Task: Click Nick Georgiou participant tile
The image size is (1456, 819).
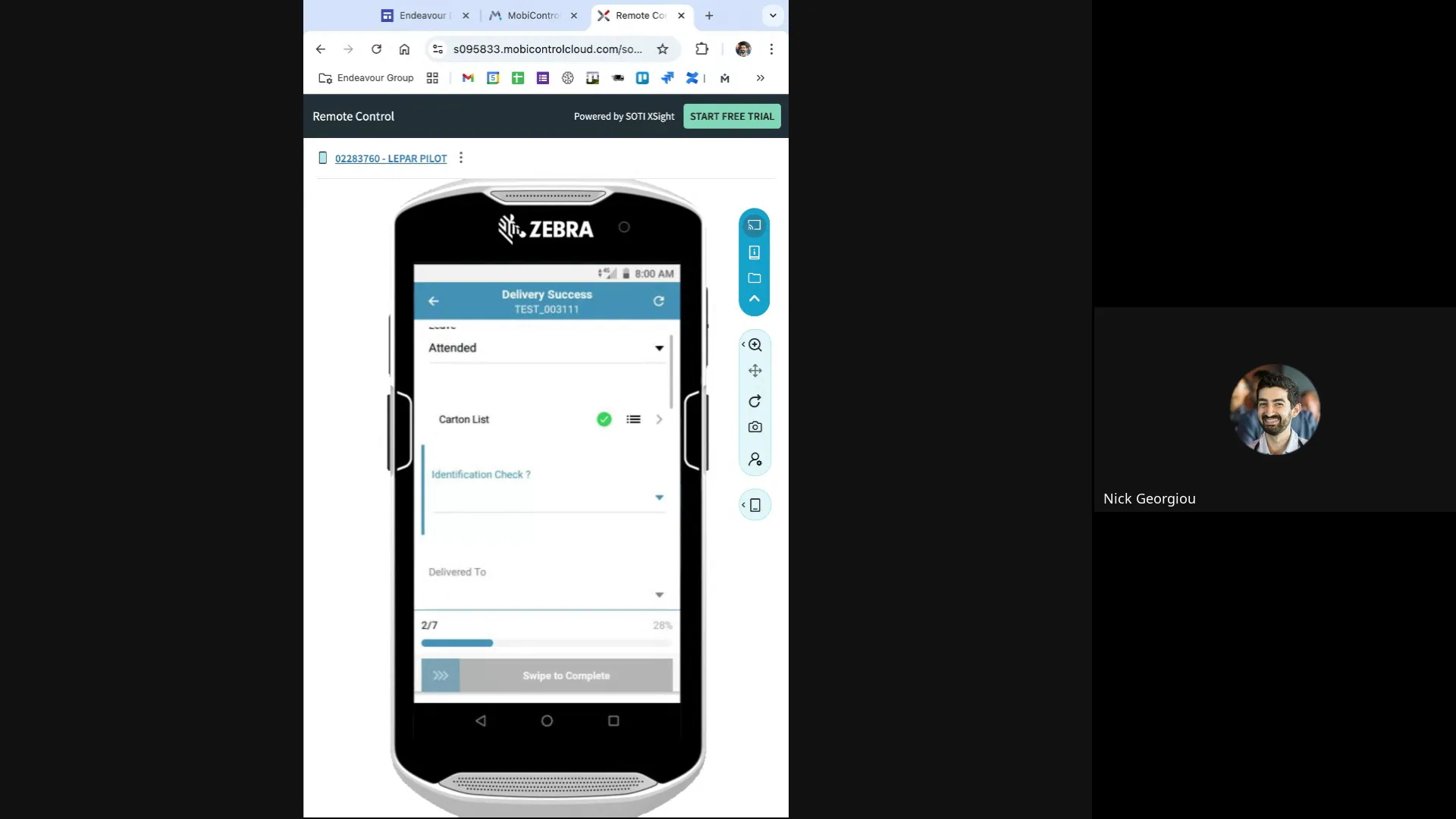Action: (1275, 409)
